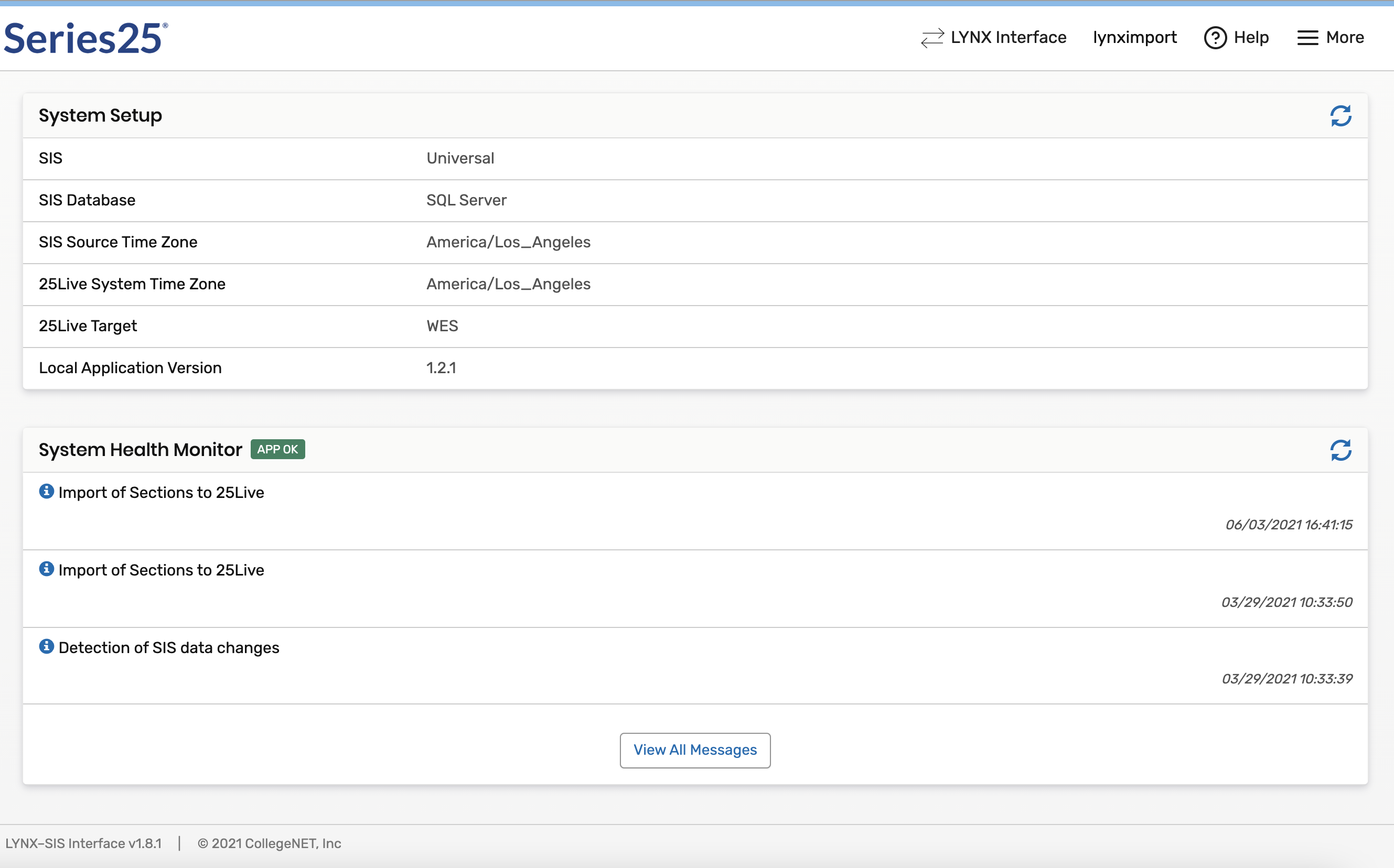The image size is (1394, 868).
Task: Click the APP OK status badge
Action: click(x=277, y=450)
